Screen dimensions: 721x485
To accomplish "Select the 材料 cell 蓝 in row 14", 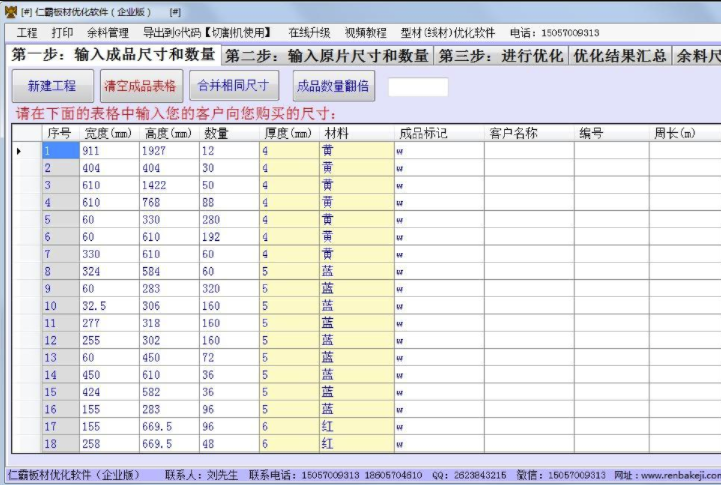I will click(x=357, y=375).
